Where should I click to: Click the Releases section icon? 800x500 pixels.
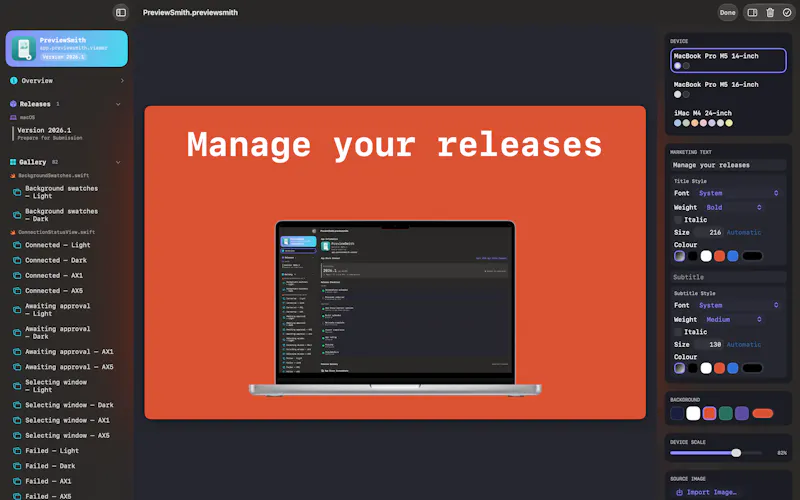point(13,104)
